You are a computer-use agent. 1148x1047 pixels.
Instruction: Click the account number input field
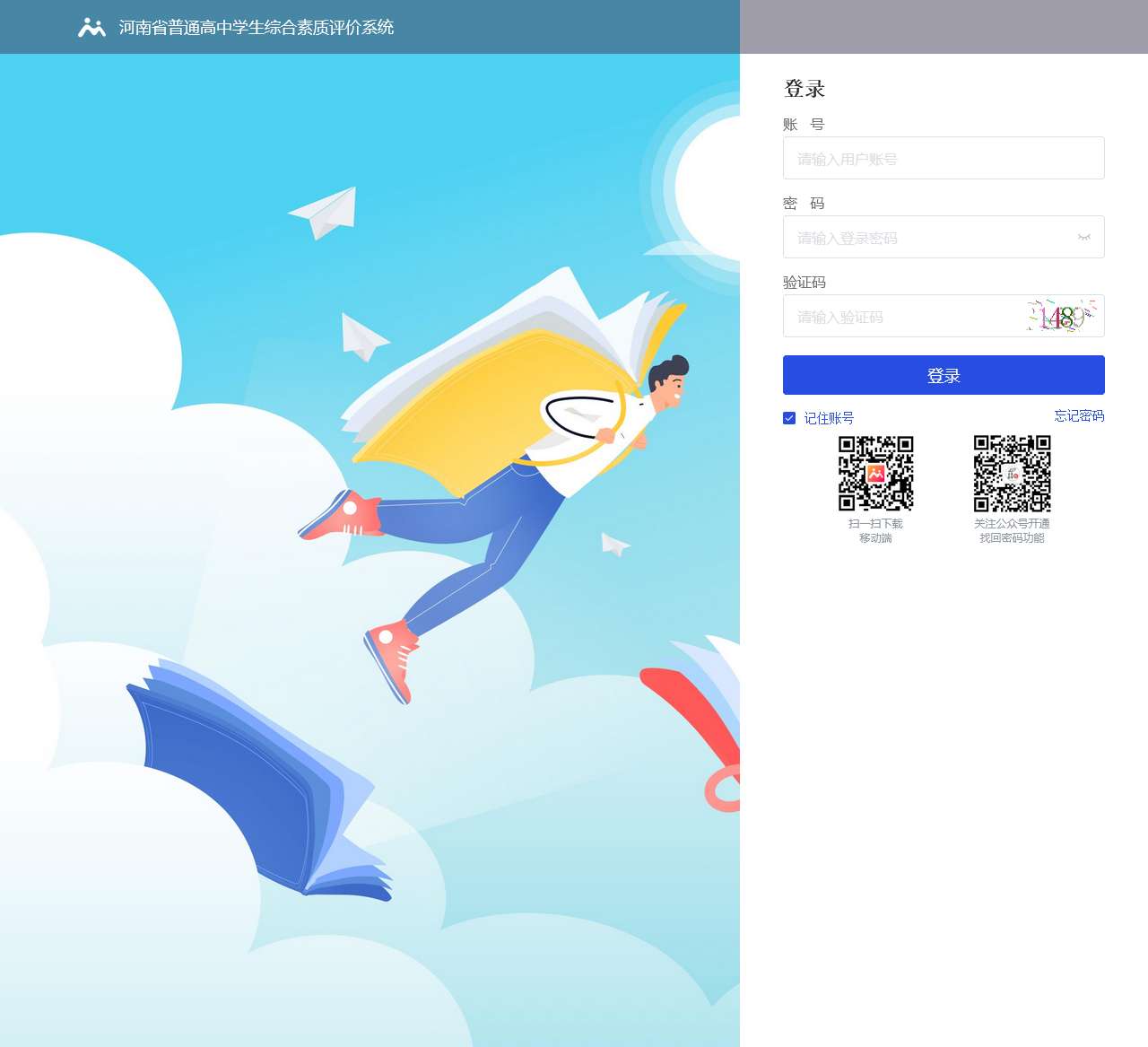944,158
